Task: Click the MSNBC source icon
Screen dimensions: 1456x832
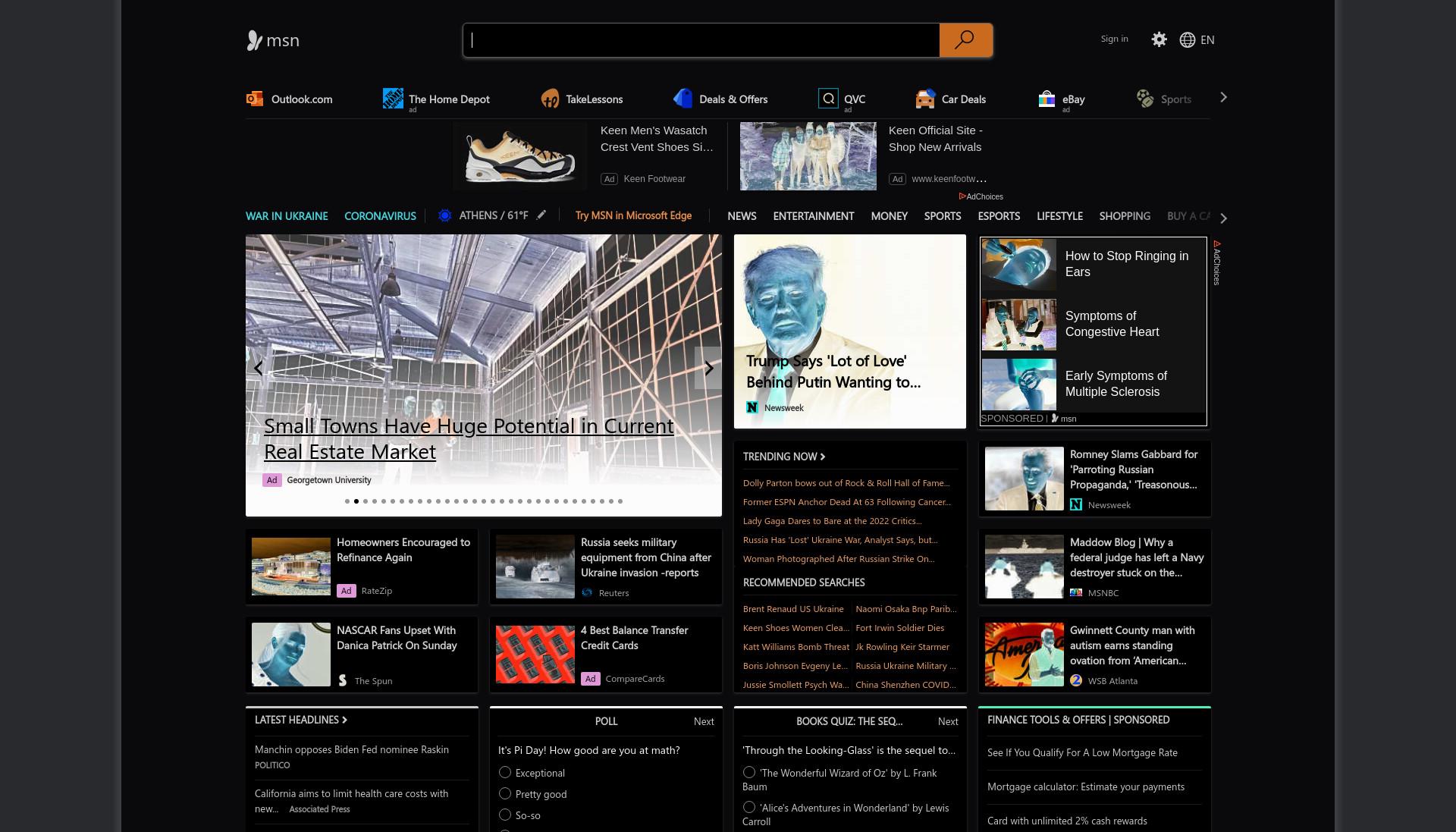Action: click(1076, 593)
